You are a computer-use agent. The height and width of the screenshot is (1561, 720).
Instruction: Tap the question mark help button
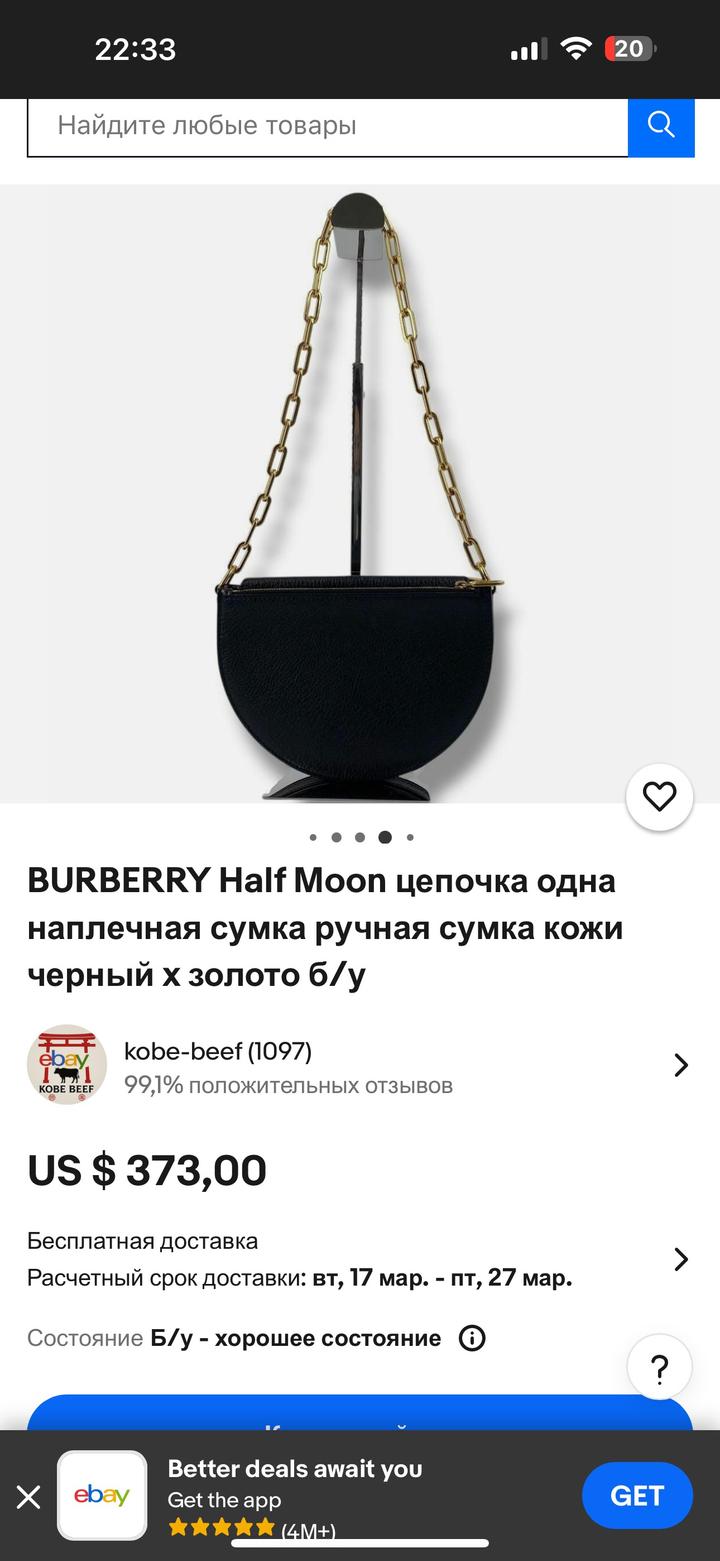(x=659, y=1367)
